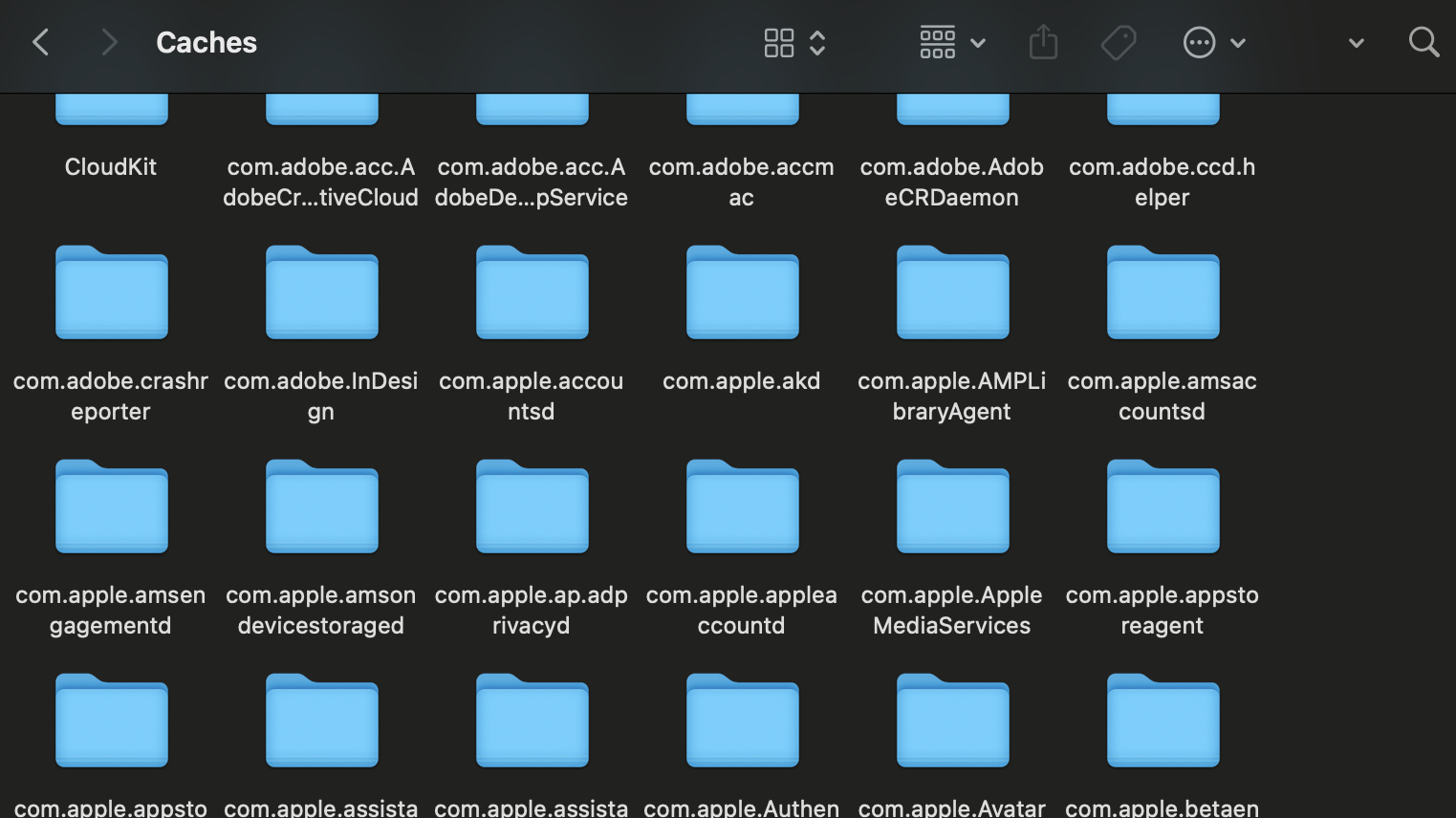
Task: Open the rightmost toolbar chevron dropdown
Action: tap(1356, 42)
